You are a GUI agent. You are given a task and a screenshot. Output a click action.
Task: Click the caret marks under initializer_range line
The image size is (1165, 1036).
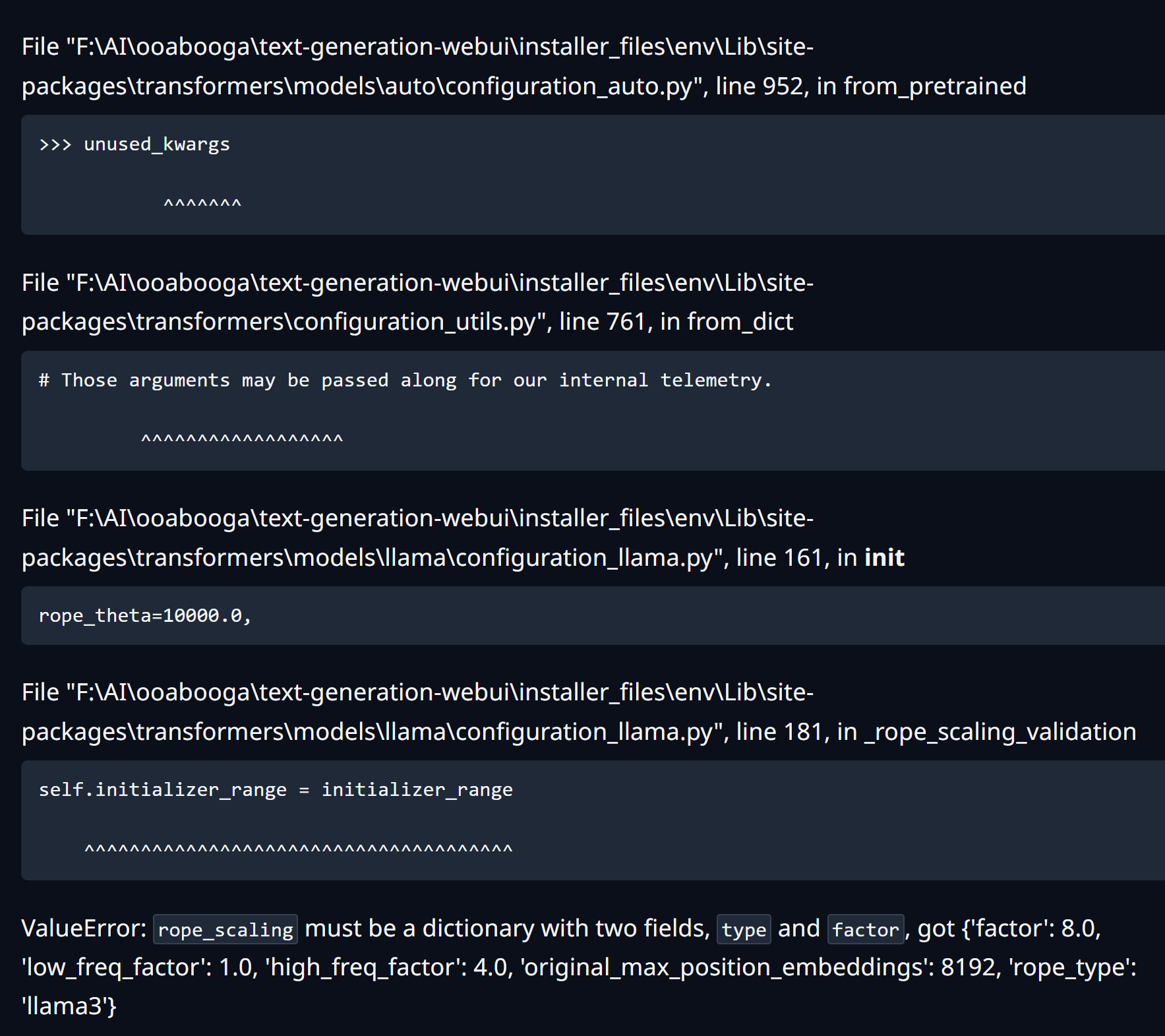pos(298,849)
